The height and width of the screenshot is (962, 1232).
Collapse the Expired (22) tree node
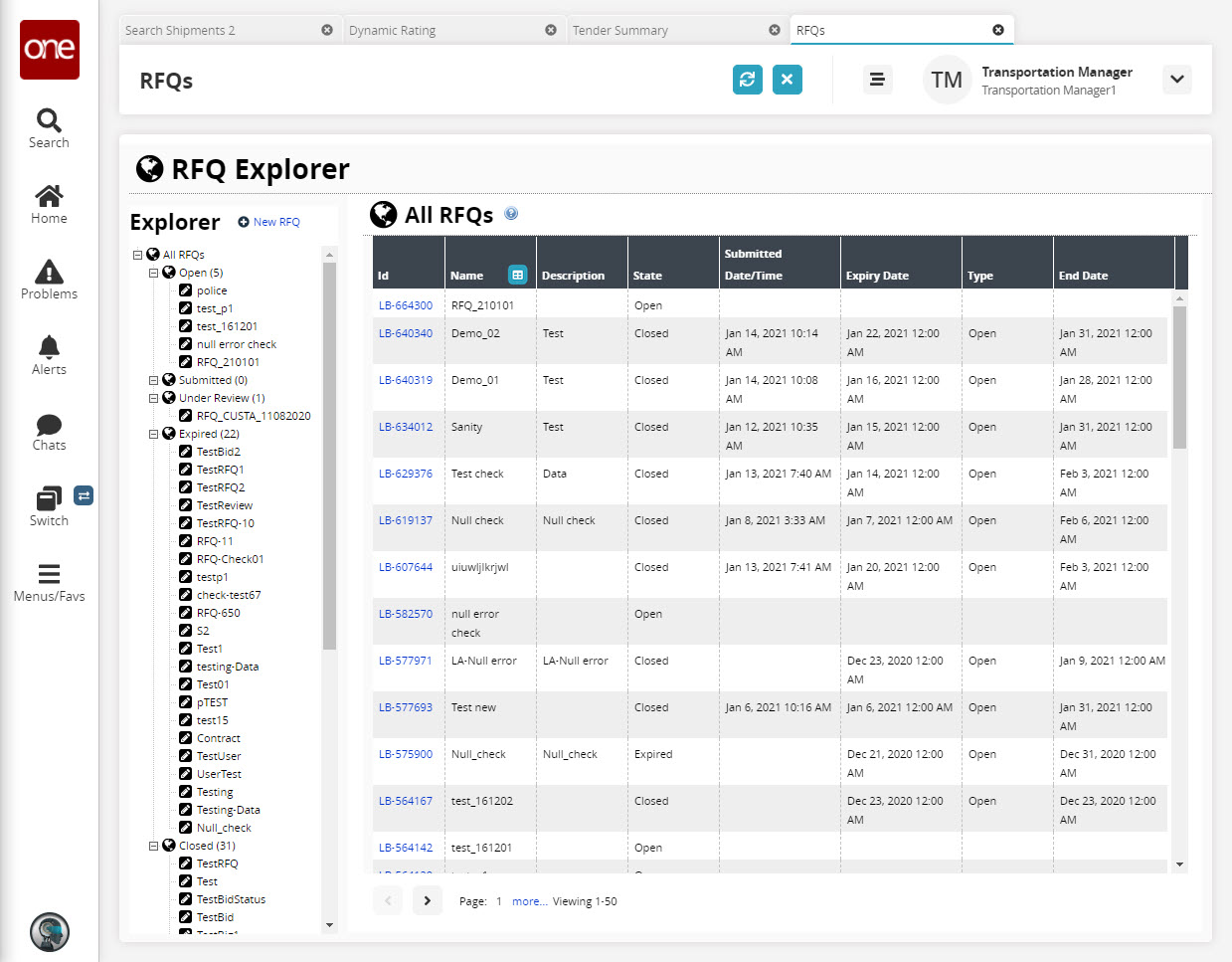click(x=154, y=434)
